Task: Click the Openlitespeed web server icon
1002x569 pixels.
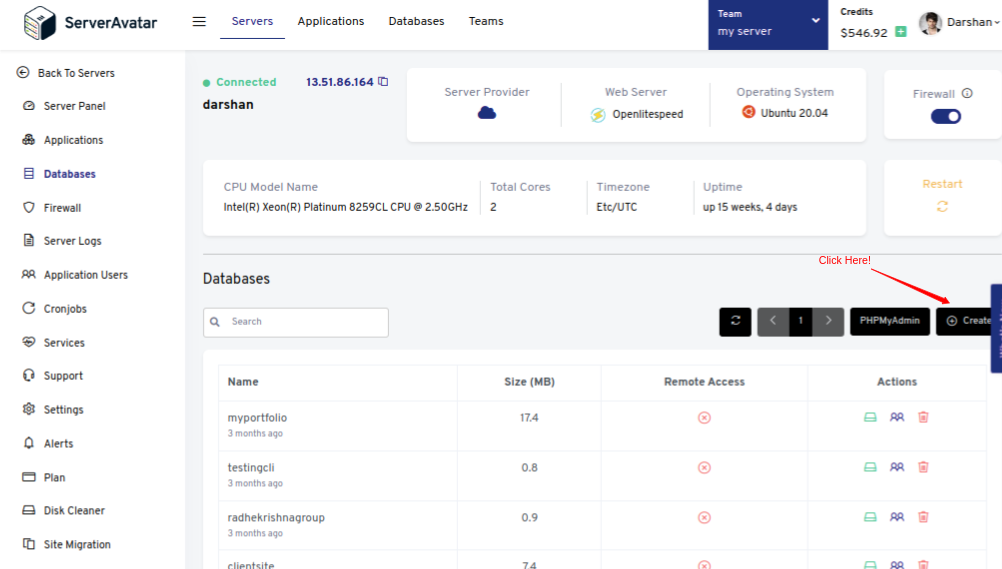Action: click(598, 114)
